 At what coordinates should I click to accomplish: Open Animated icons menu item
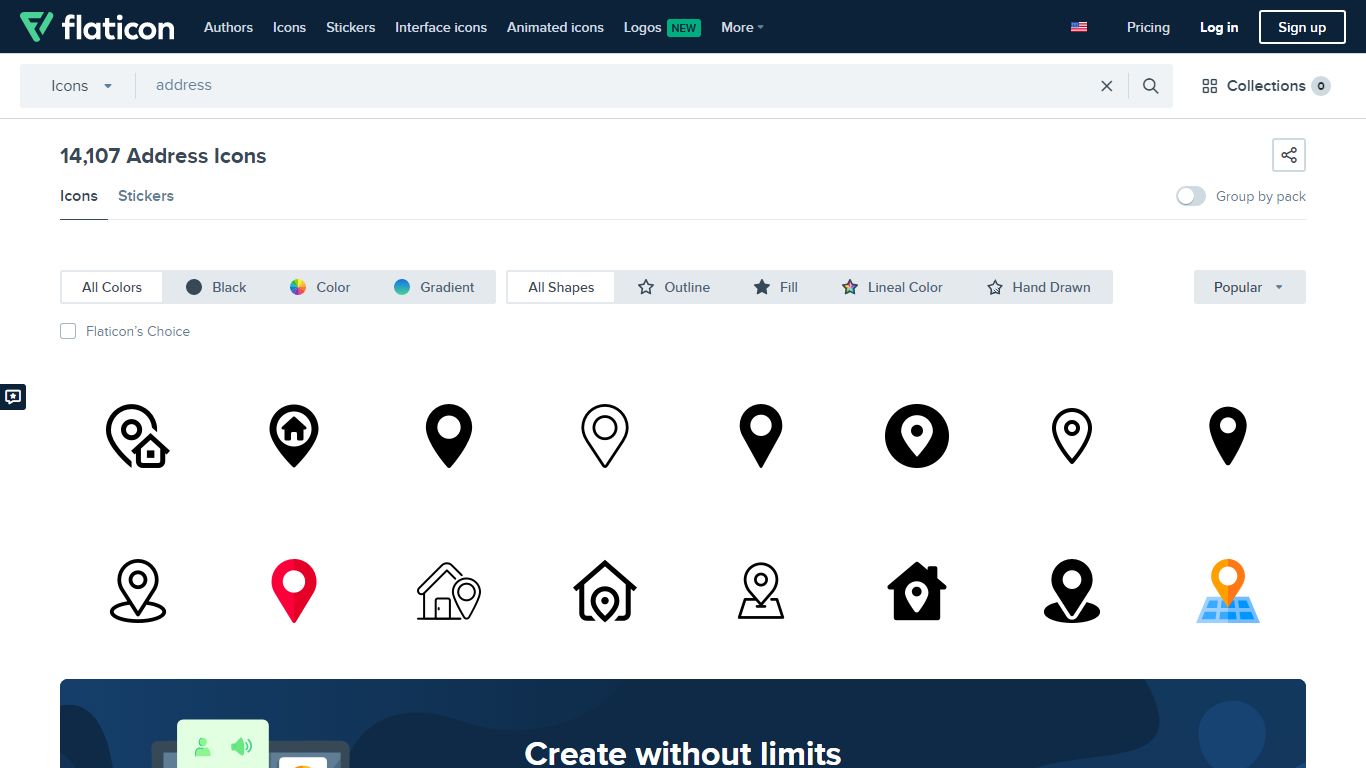[555, 27]
